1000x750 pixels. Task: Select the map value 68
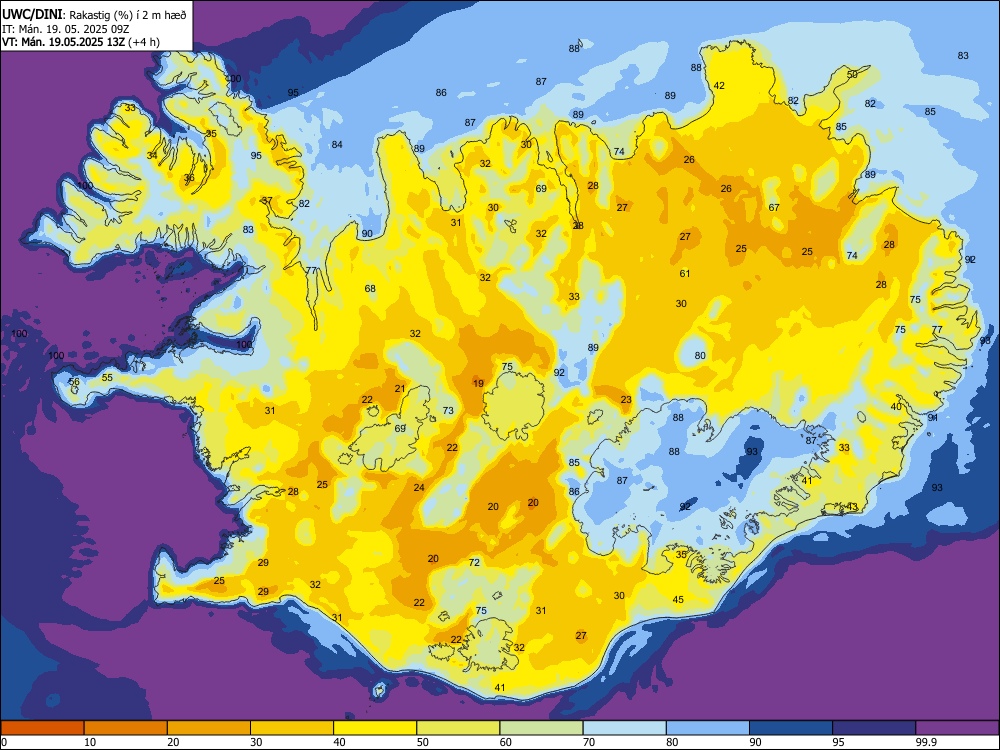(x=370, y=289)
